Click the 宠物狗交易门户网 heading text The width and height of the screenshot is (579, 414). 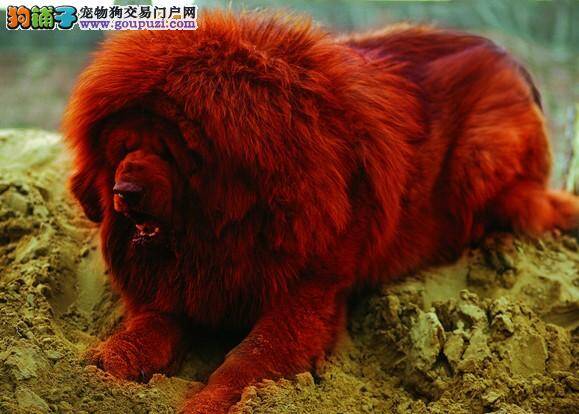(138, 12)
